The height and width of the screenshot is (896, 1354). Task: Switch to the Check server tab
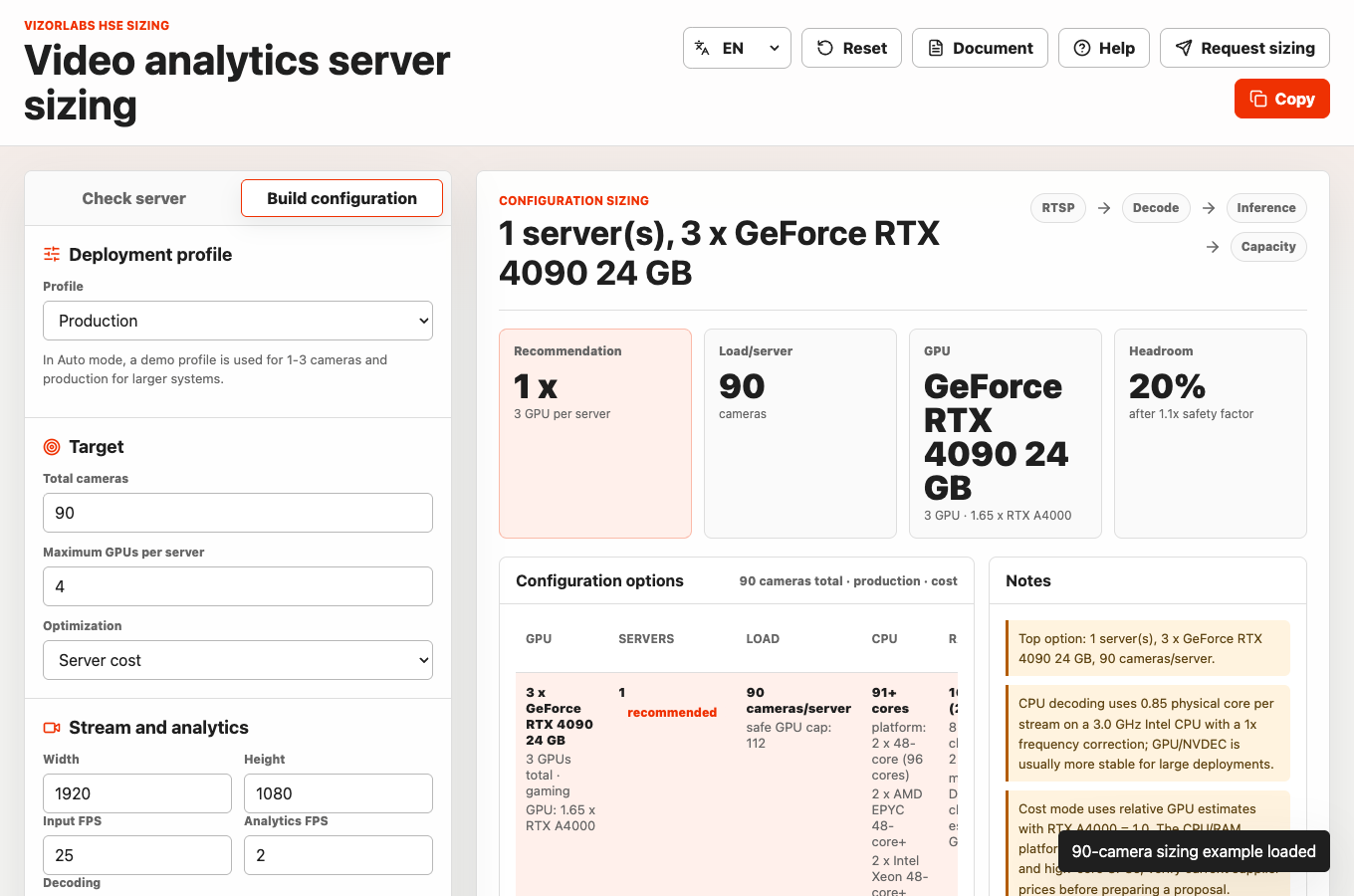click(x=134, y=198)
